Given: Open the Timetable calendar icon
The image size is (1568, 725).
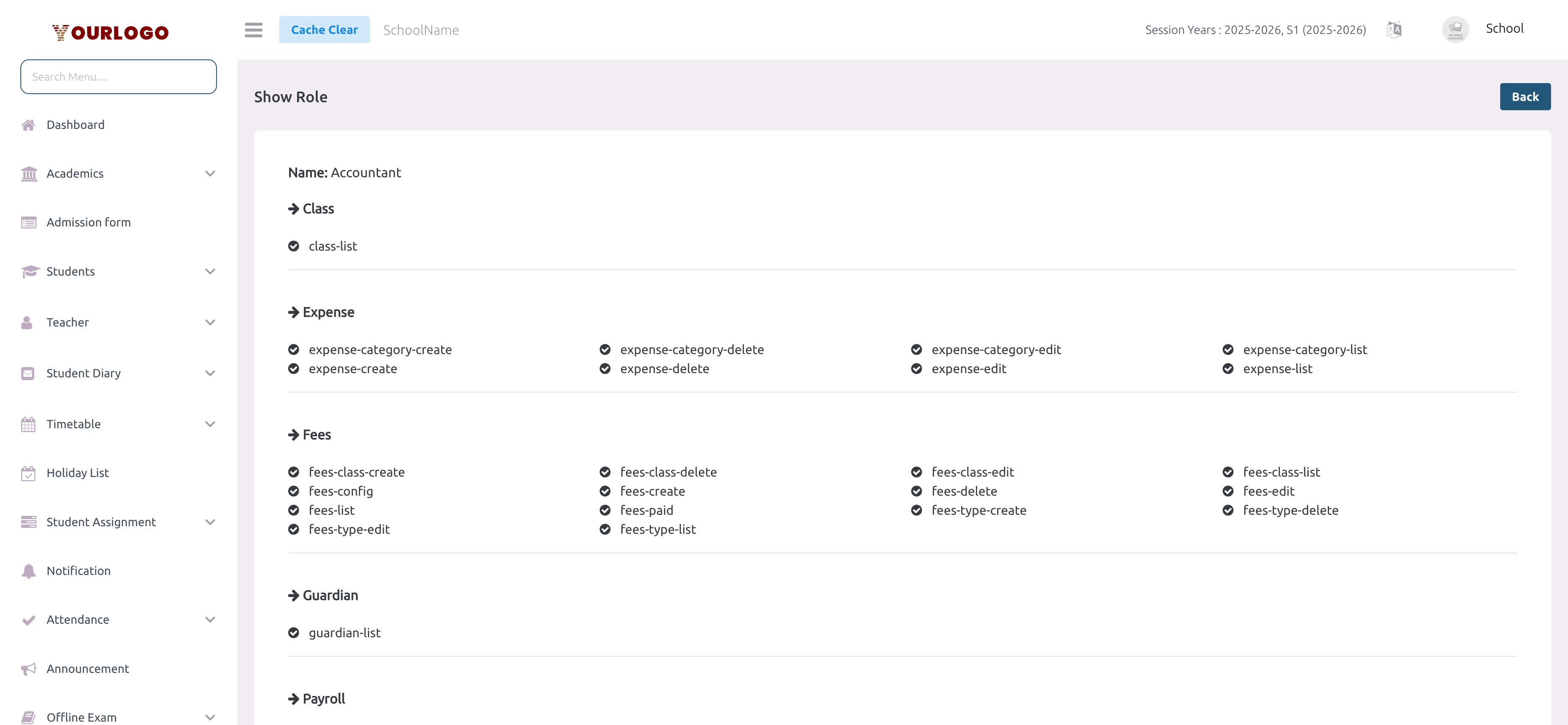Looking at the screenshot, I should point(29,424).
